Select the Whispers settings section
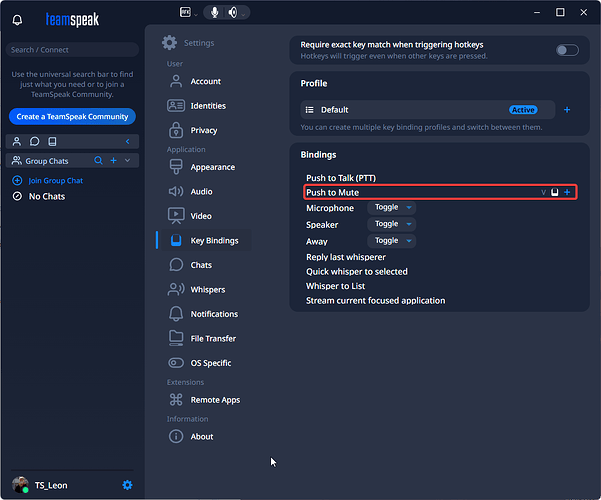This screenshot has width=601, height=500. [x=207, y=290]
